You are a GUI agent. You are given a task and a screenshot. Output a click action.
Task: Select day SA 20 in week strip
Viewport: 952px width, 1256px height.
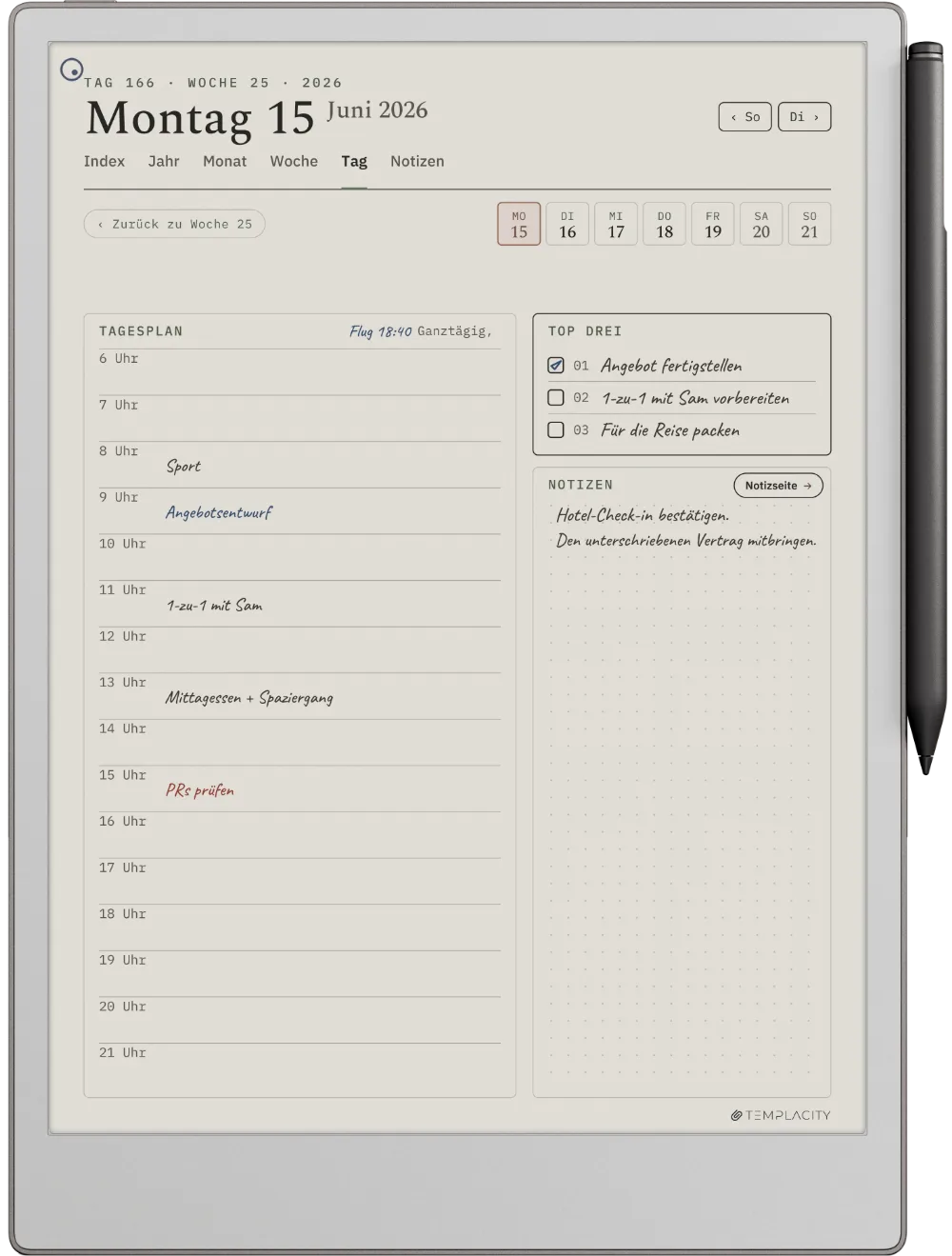tap(762, 224)
